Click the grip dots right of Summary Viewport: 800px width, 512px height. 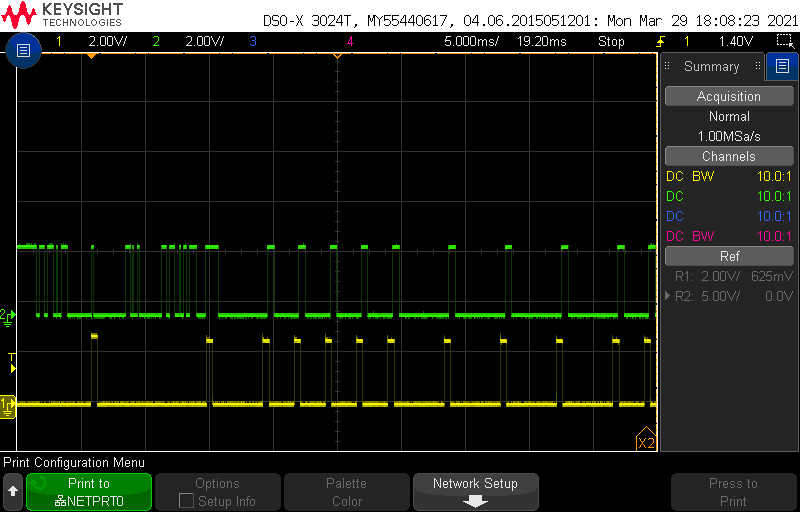[758, 65]
